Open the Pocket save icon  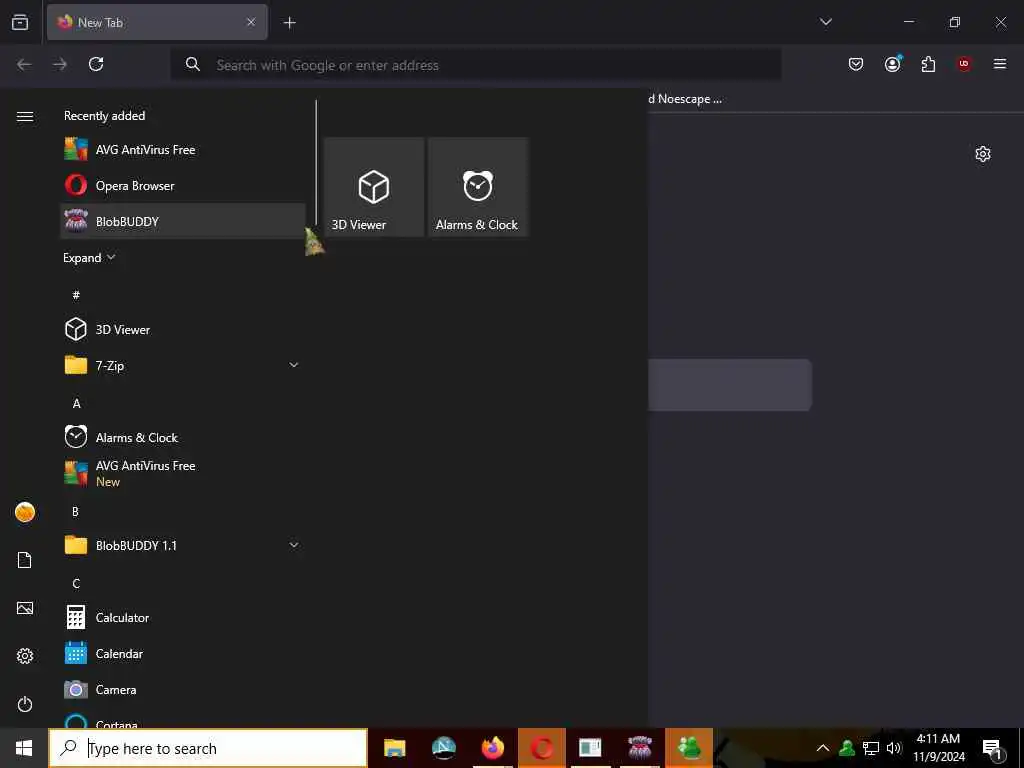tap(856, 64)
